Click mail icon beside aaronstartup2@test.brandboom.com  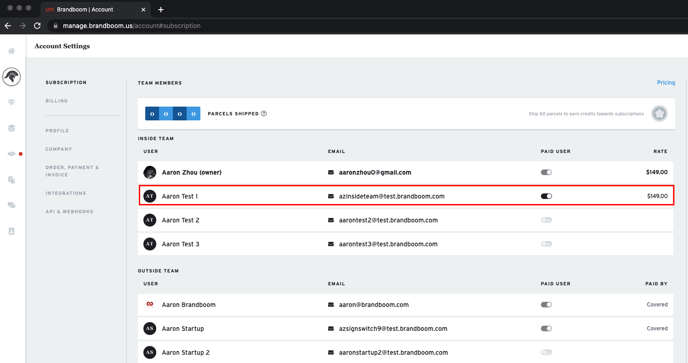tap(331, 352)
